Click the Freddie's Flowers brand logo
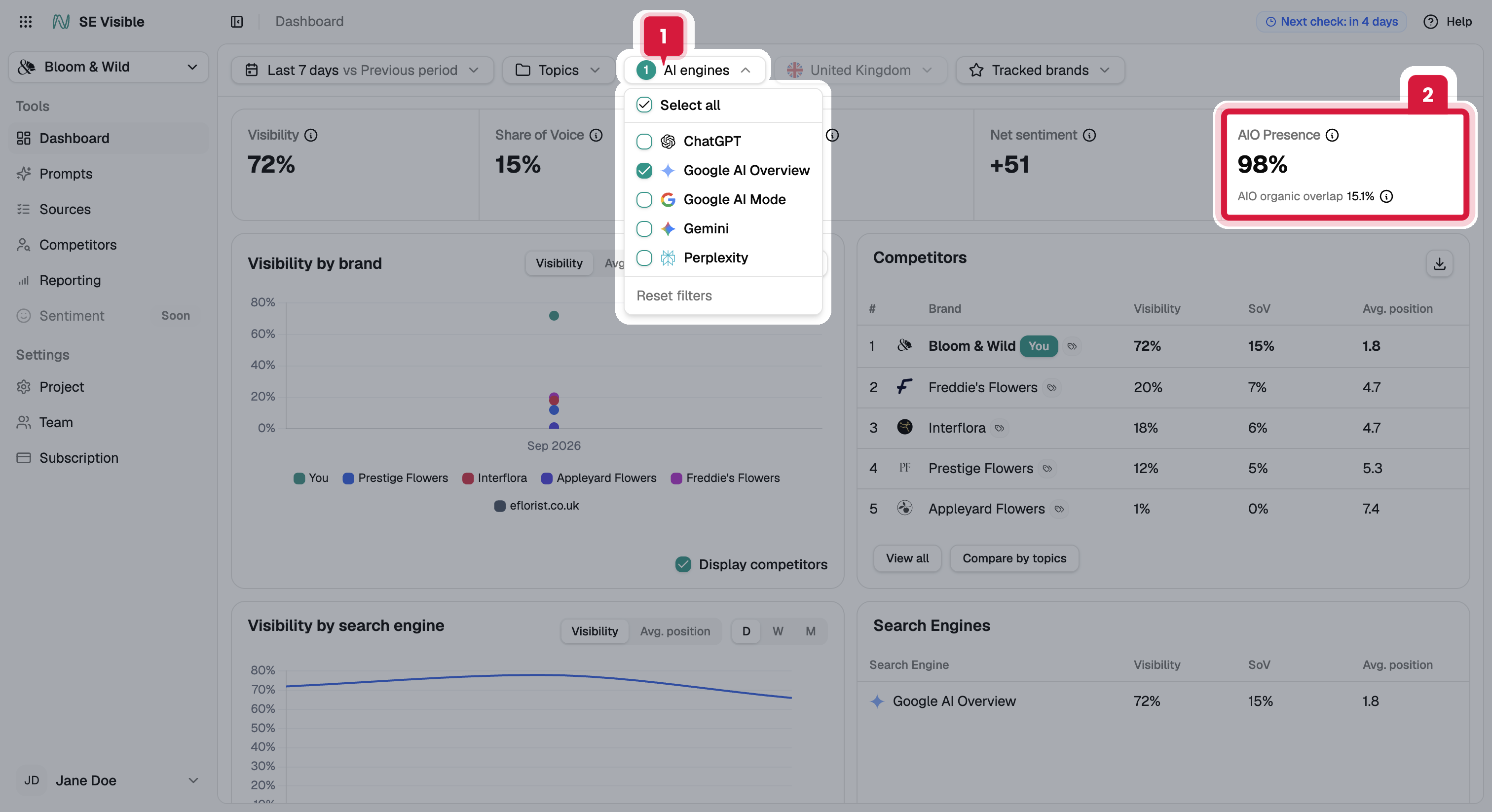Image resolution: width=1492 pixels, height=812 pixels. point(904,386)
